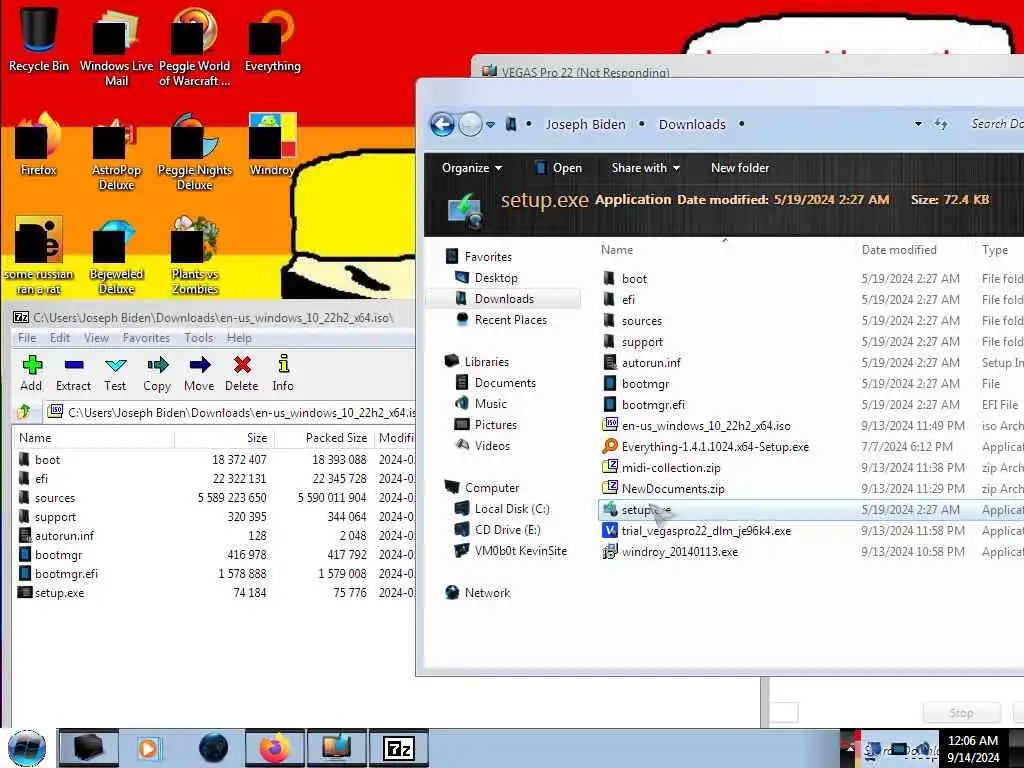Open the address bar history dropdown

(x=918, y=124)
